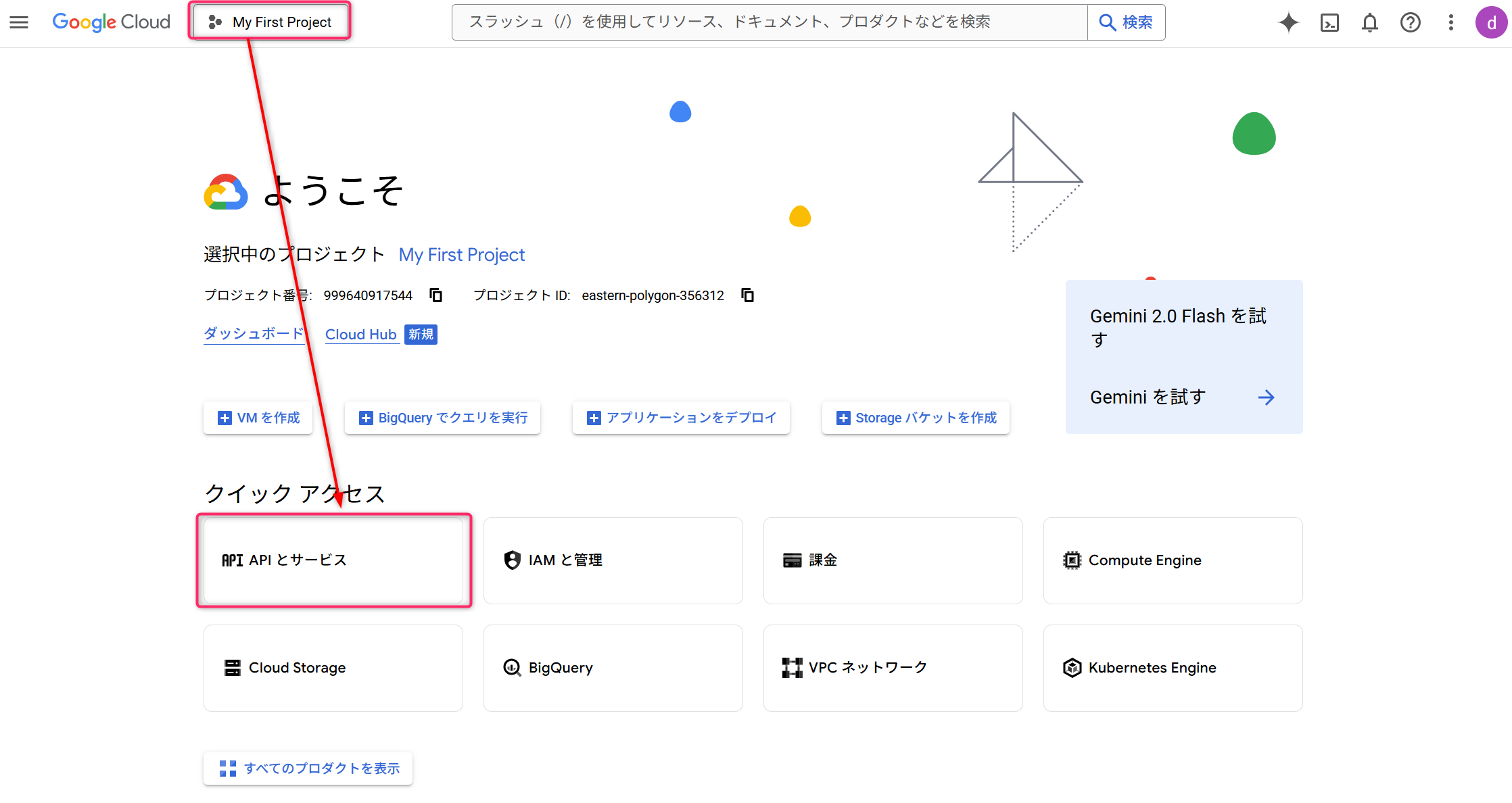
Task: Click BigQuery でクエリを実行 button
Action: pyautogui.click(x=442, y=418)
